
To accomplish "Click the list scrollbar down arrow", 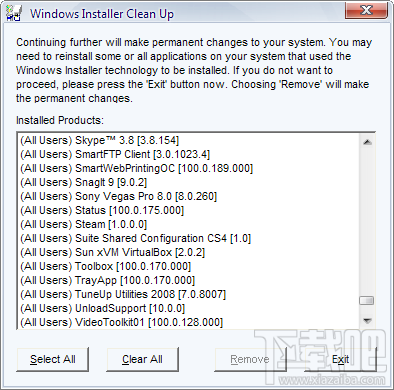I will (367, 321).
